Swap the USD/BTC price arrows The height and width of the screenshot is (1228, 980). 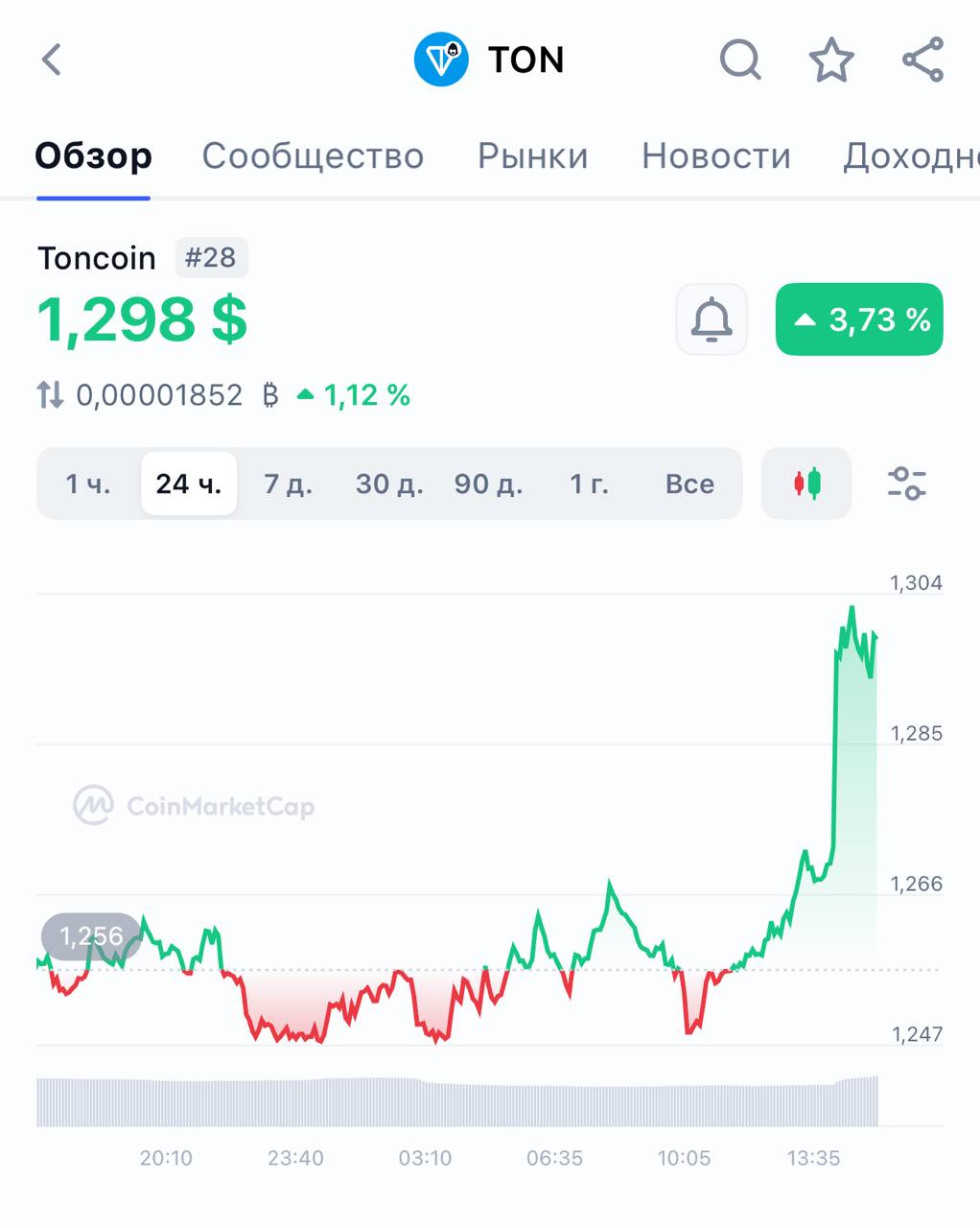coord(50,394)
